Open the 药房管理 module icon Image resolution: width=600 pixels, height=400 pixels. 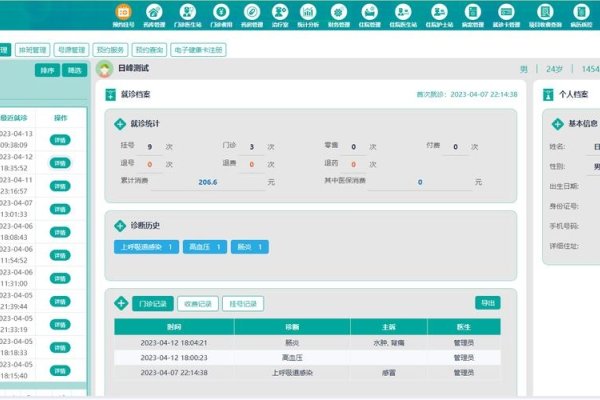click(x=252, y=12)
